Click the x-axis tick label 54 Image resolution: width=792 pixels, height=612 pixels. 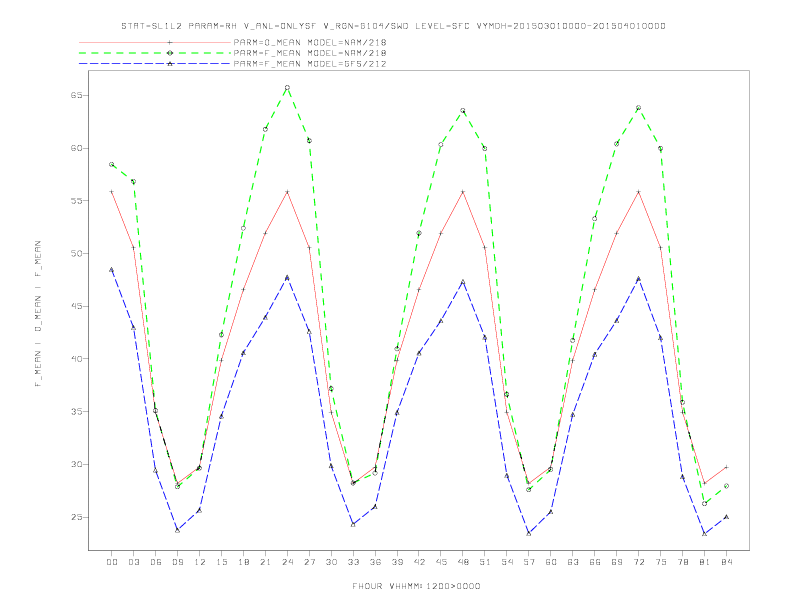pyautogui.click(x=507, y=562)
